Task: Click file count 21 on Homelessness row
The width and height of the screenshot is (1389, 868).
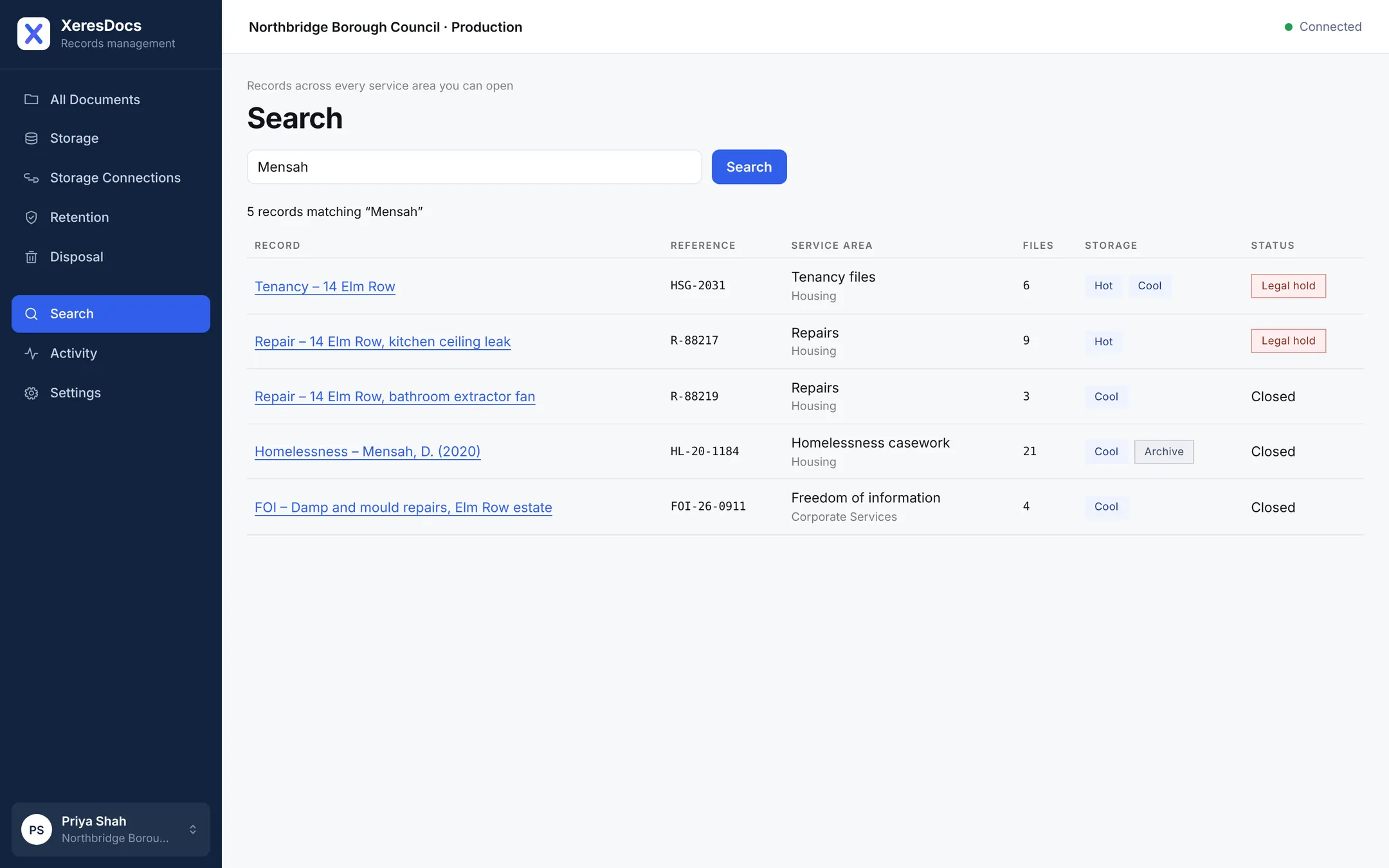Action: [x=1030, y=451]
